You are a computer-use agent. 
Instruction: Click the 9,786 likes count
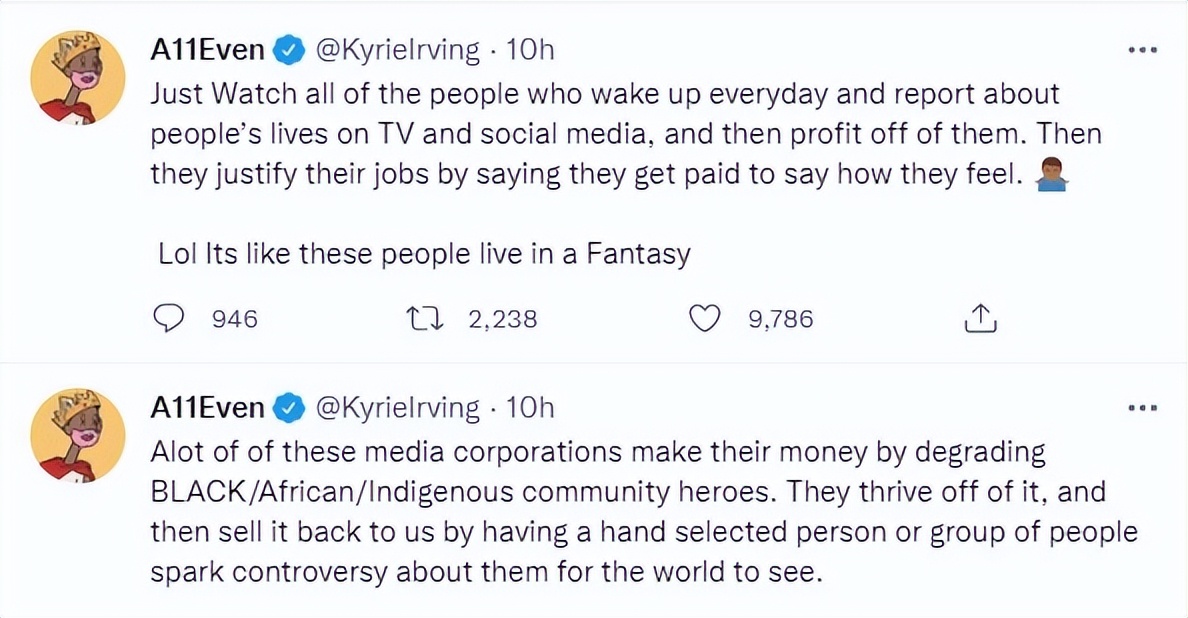click(x=780, y=319)
